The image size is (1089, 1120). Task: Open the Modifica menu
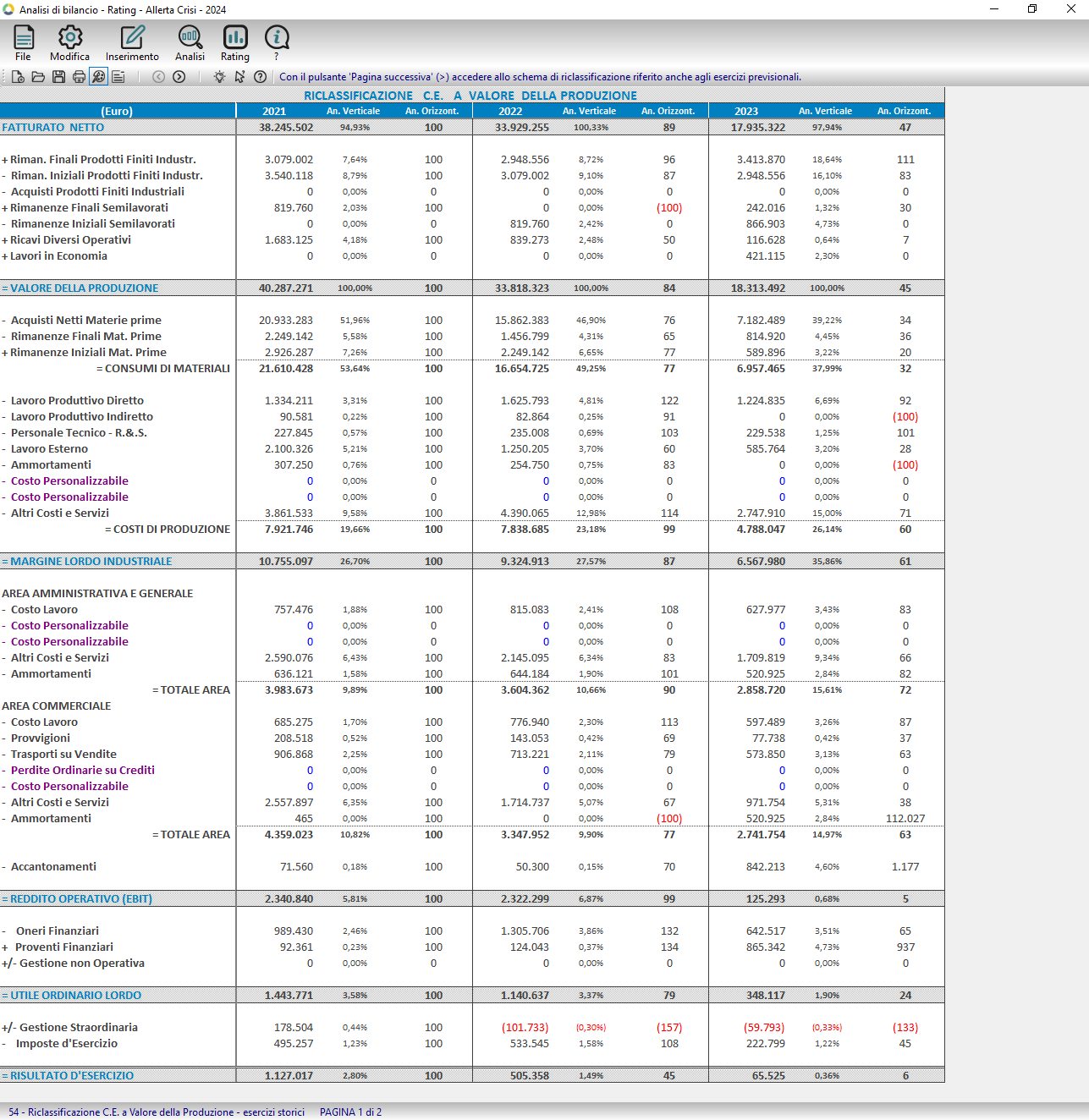69,43
